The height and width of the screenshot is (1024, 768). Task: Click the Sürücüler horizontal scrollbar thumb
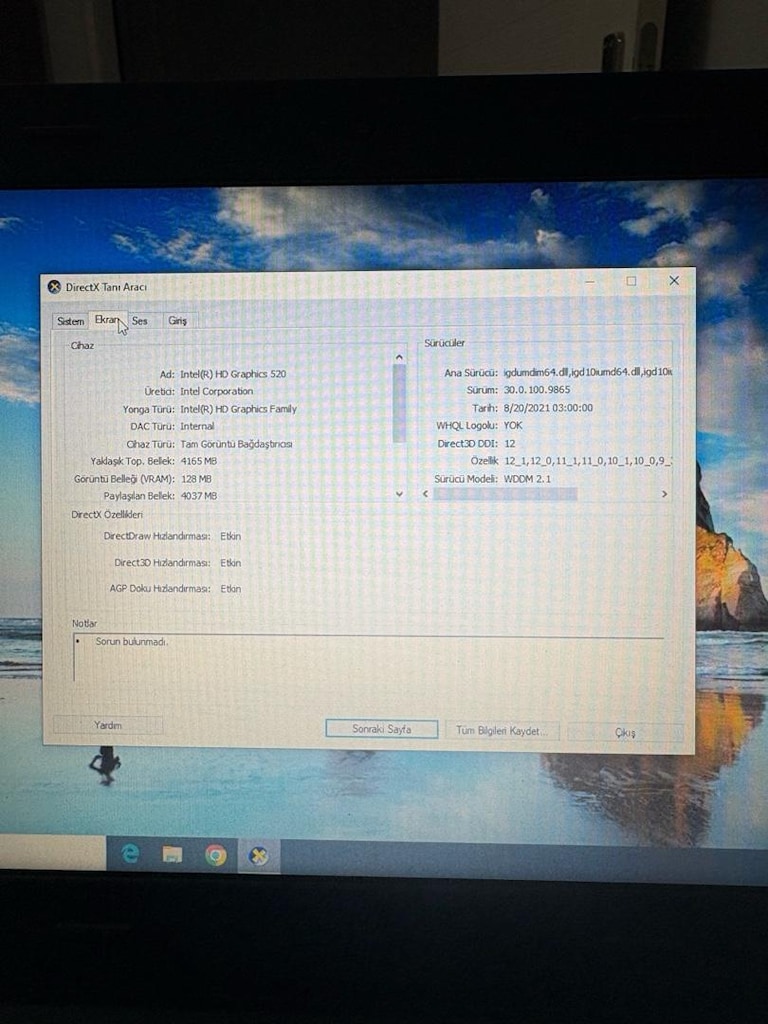point(505,494)
